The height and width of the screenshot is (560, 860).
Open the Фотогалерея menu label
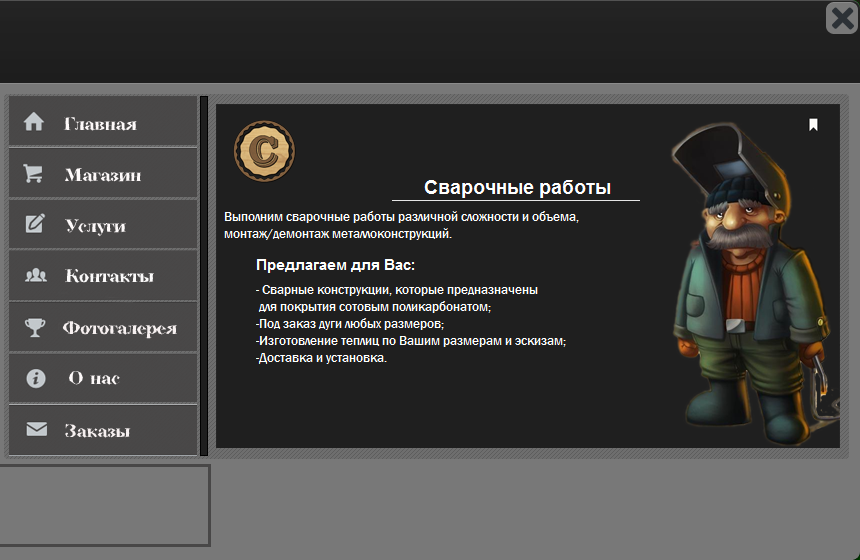(x=119, y=328)
